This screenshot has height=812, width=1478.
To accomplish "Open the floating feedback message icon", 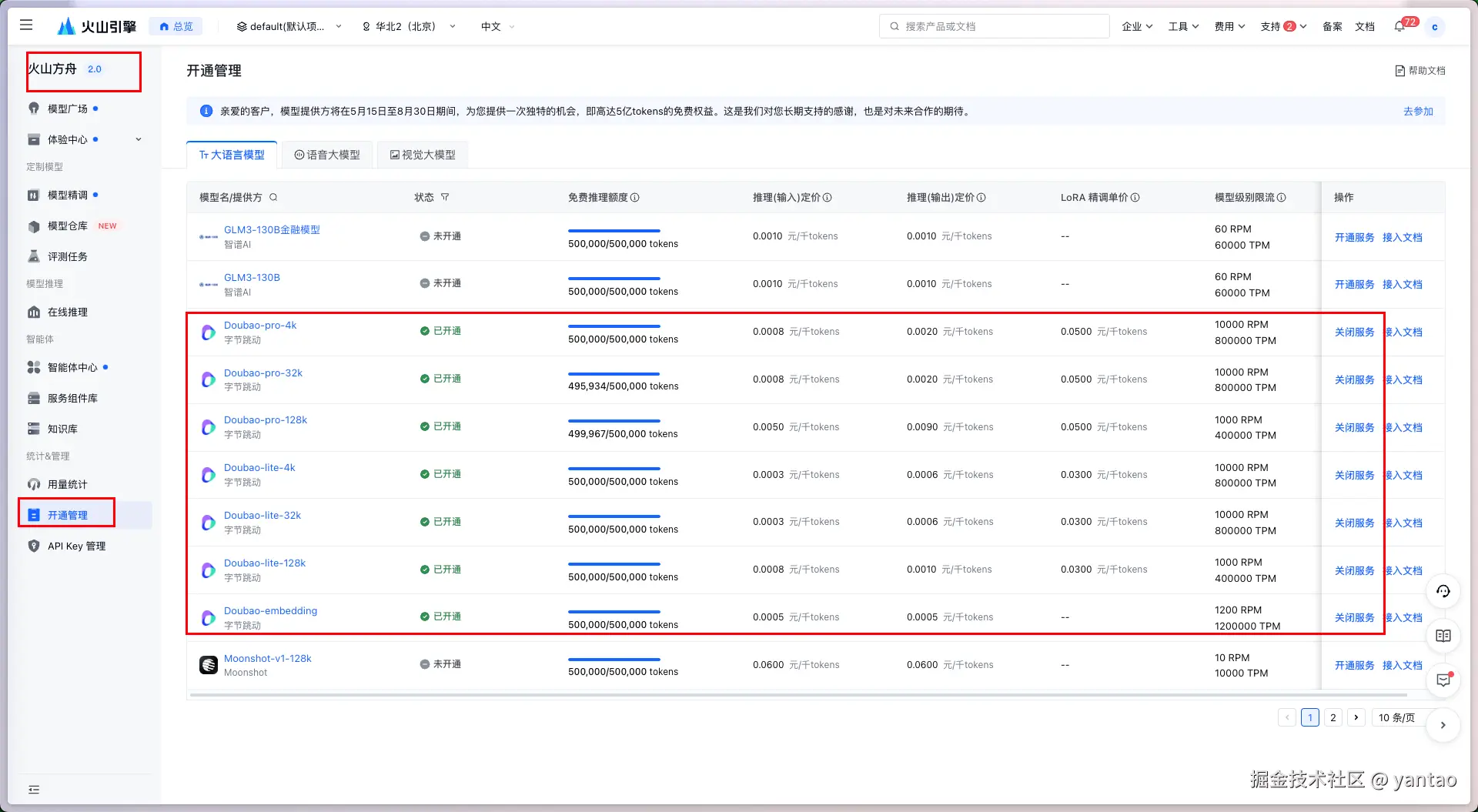I will point(1443,680).
